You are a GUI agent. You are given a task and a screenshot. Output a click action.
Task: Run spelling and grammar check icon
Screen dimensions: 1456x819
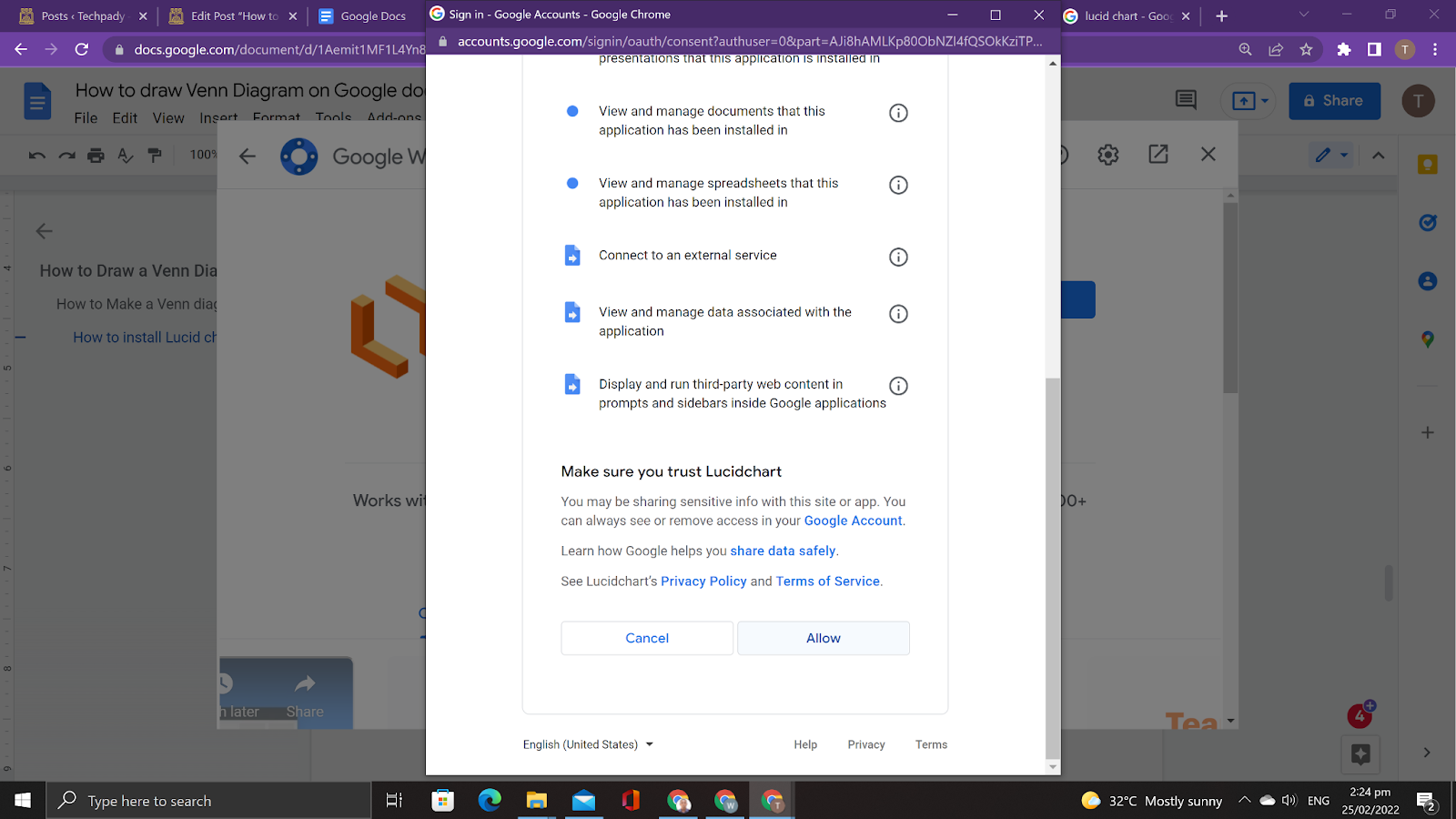coord(126,156)
